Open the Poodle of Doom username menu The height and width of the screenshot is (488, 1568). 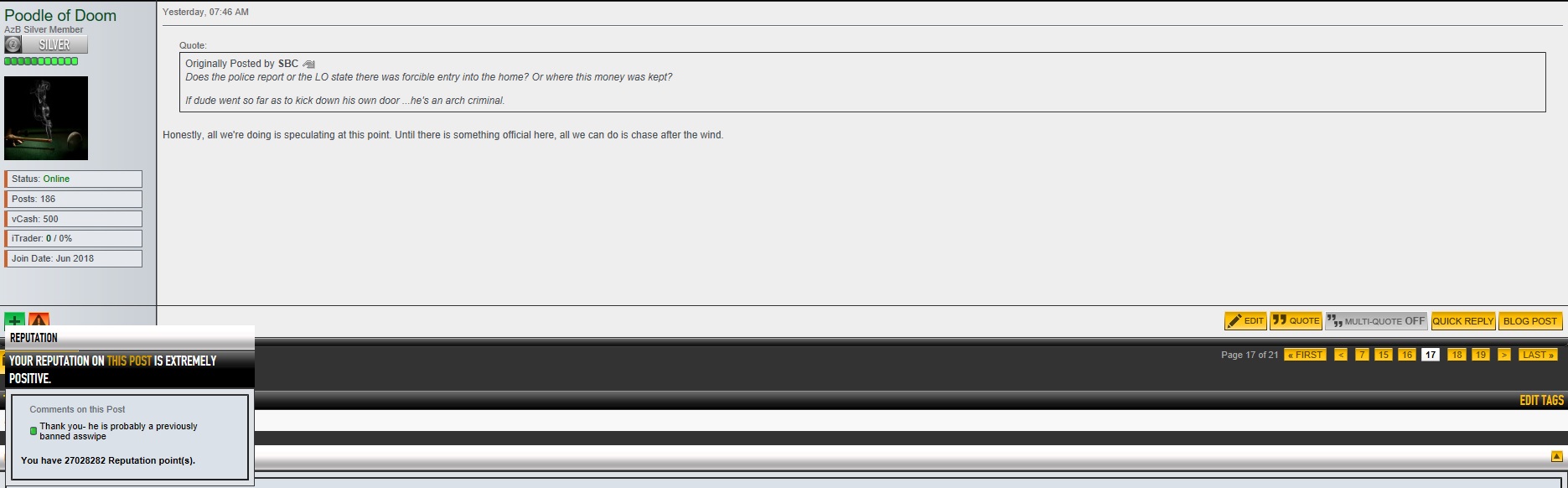coord(60,15)
